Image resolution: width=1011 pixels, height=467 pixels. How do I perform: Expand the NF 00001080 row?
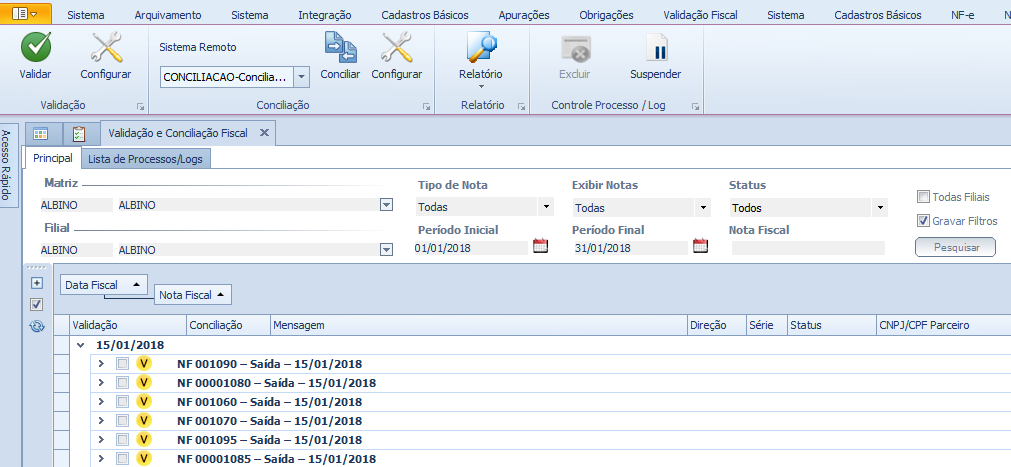(x=101, y=383)
